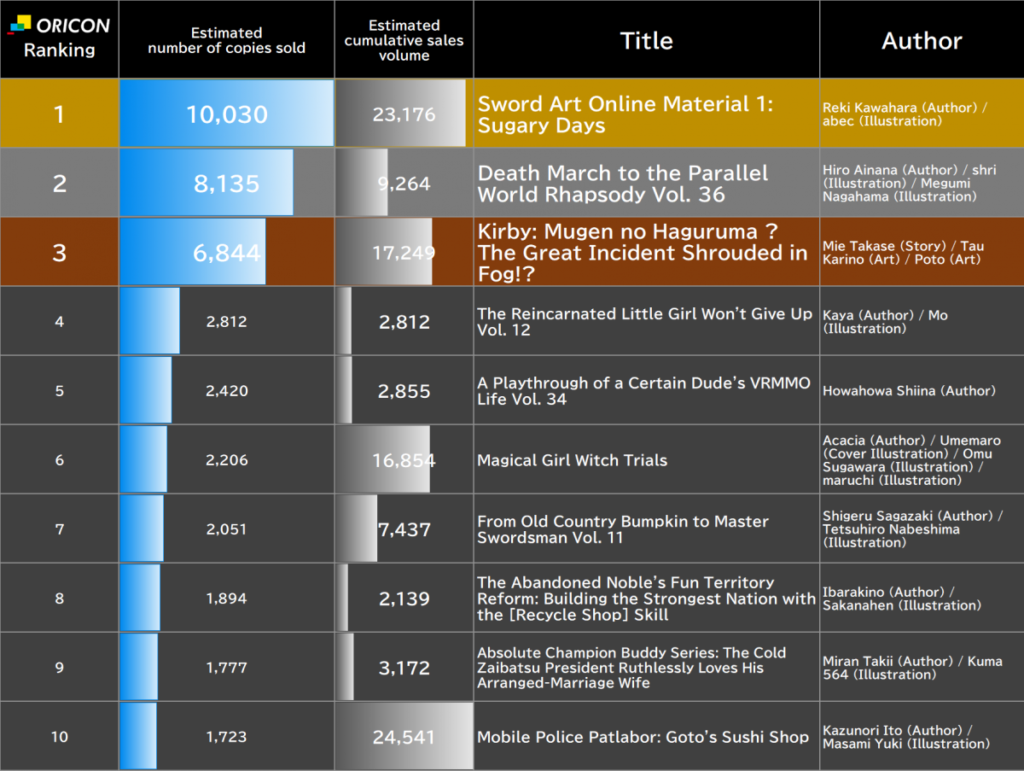This screenshot has height=771, width=1024.
Task: Select rank number 6 cell
Action: 59,460
